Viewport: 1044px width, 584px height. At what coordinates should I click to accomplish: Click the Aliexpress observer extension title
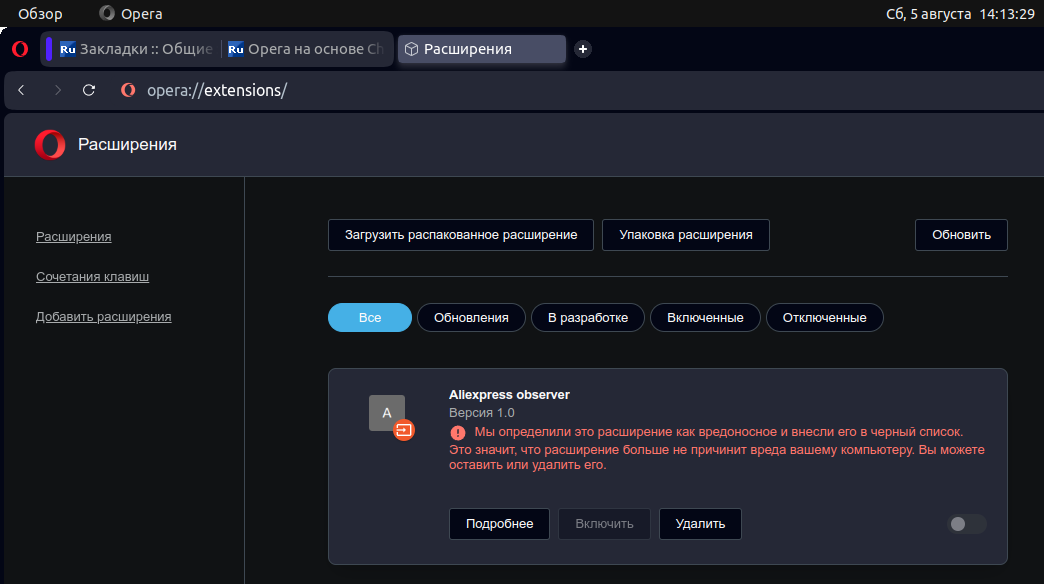point(509,395)
